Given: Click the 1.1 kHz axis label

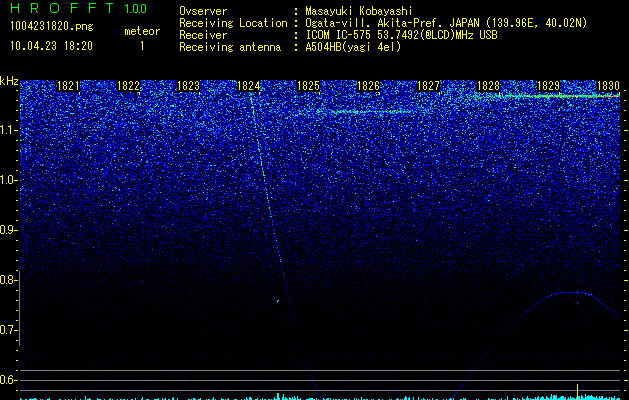Looking at the screenshot, I should coord(9,130).
